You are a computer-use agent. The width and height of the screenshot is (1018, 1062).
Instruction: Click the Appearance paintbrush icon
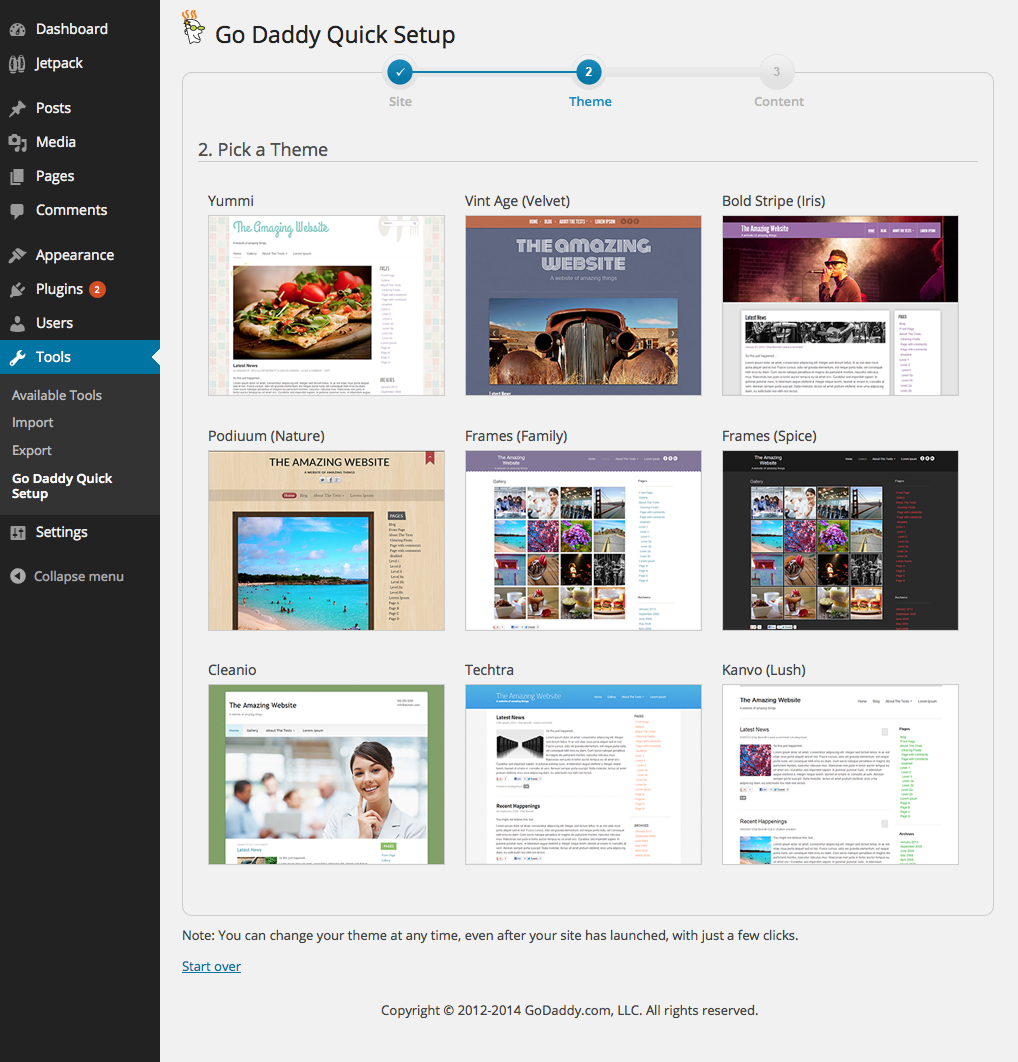tap(17, 255)
